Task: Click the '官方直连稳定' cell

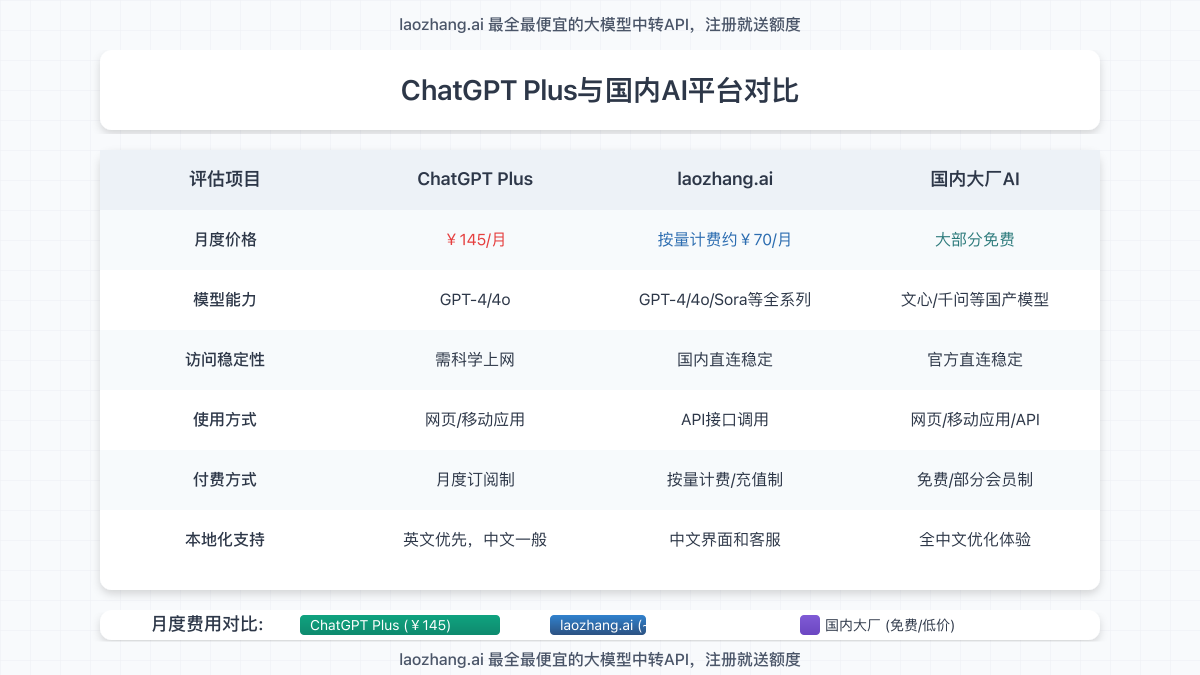Action: point(975,360)
